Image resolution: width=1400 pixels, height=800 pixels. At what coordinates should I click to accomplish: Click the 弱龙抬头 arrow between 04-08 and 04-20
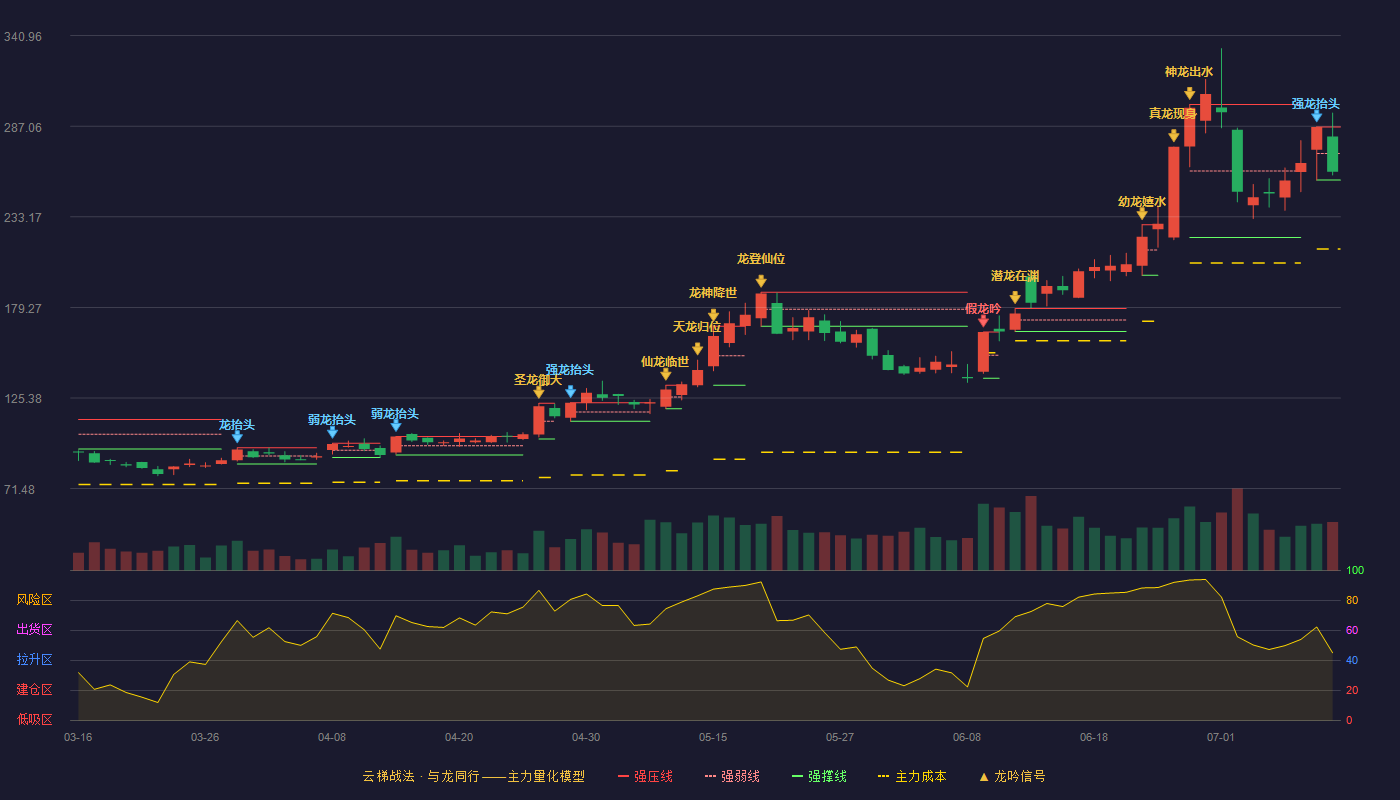(x=396, y=426)
